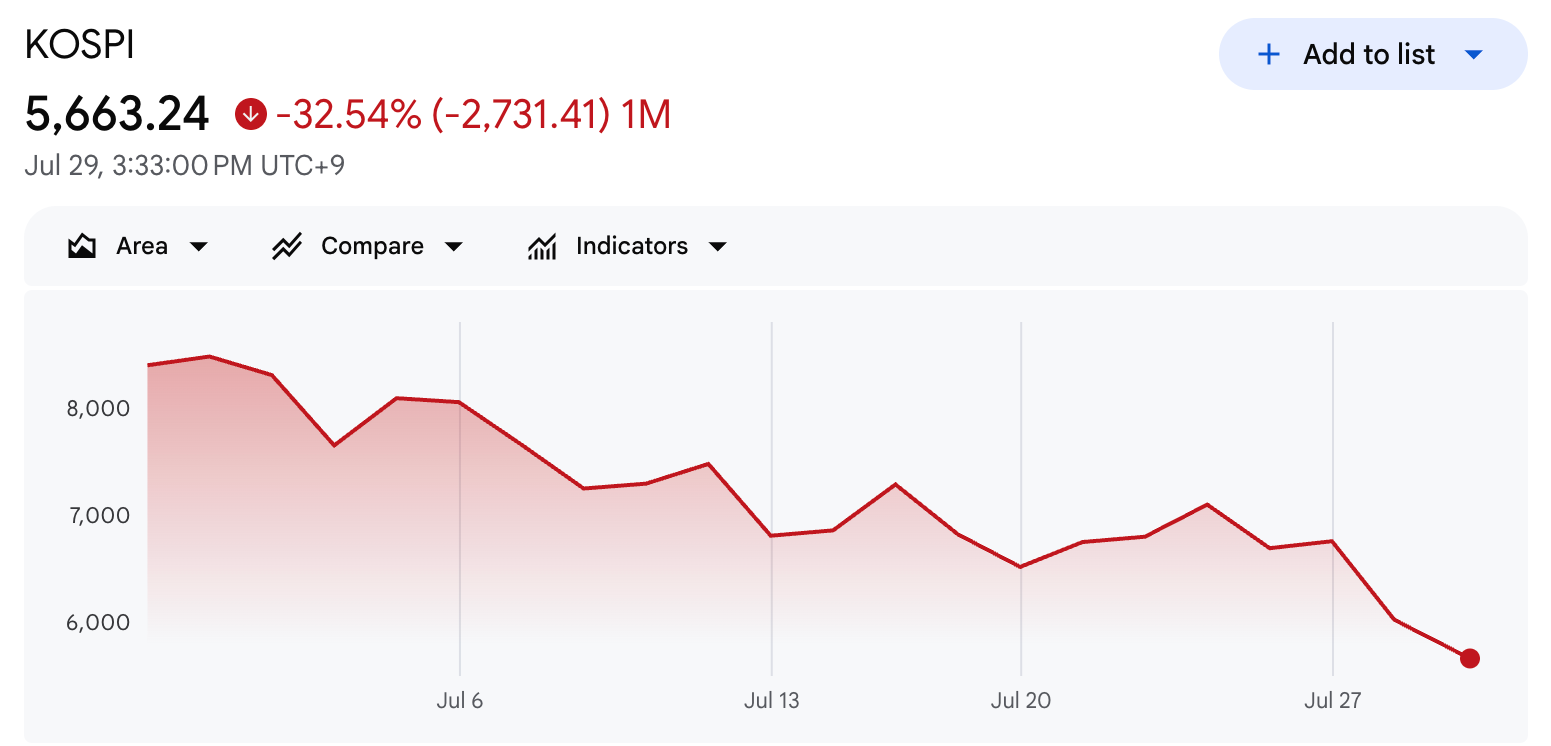Click the red down-arrow change icon
The image size is (1551, 746).
[x=250, y=114]
